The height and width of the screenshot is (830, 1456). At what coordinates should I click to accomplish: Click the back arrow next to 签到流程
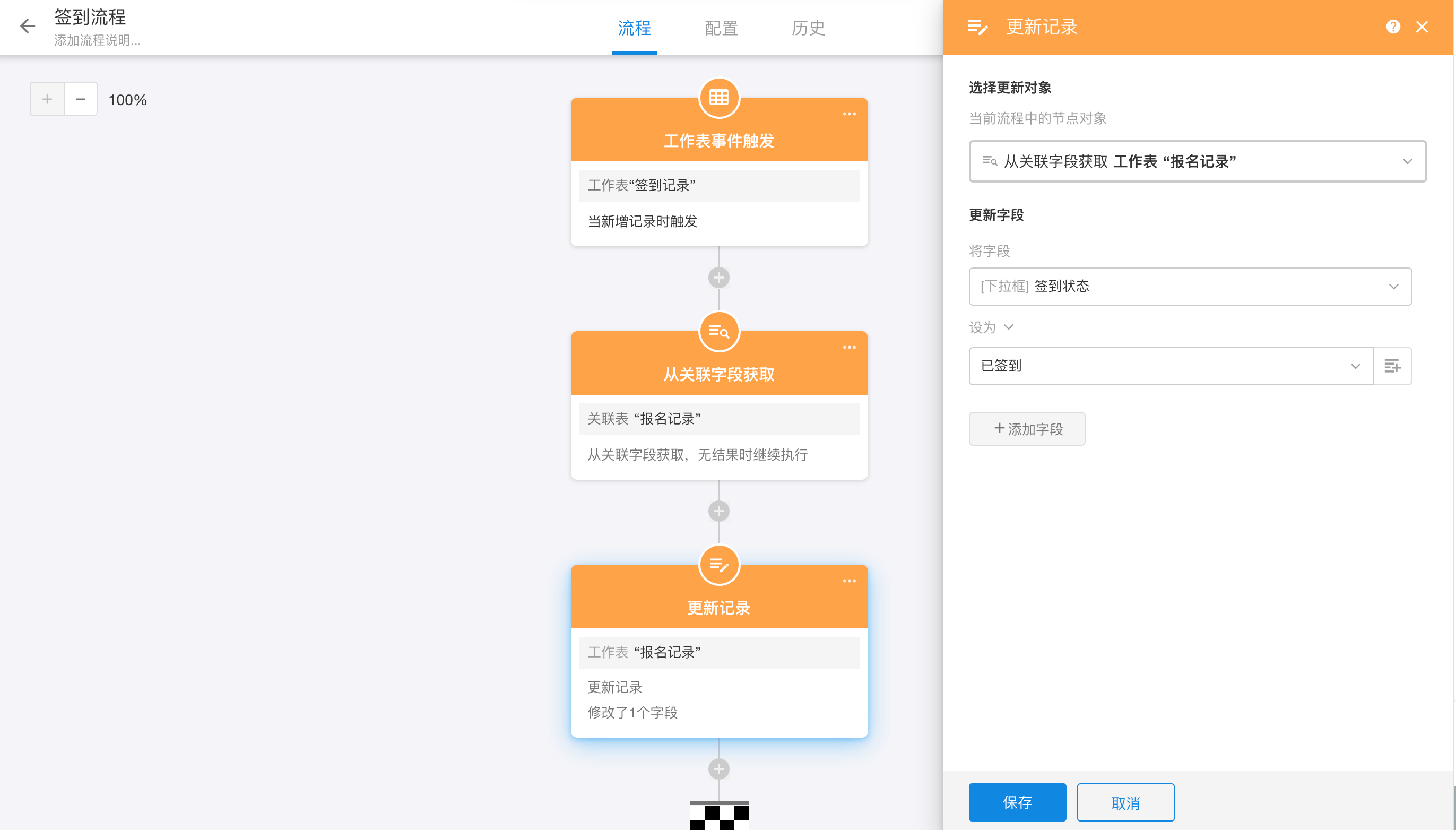point(28,26)
